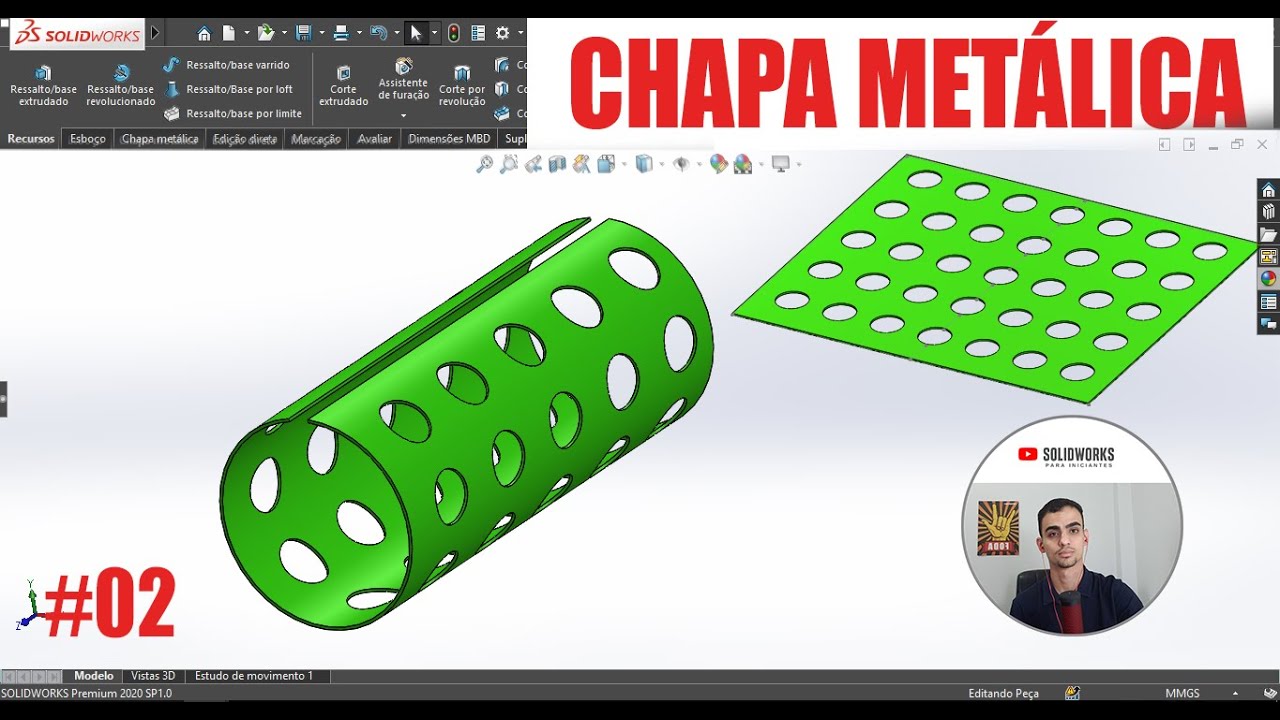This screenshot has height=720, width=1280.
Task: Open Appearances color ball tab in task pane
Action: point(1268,279)
